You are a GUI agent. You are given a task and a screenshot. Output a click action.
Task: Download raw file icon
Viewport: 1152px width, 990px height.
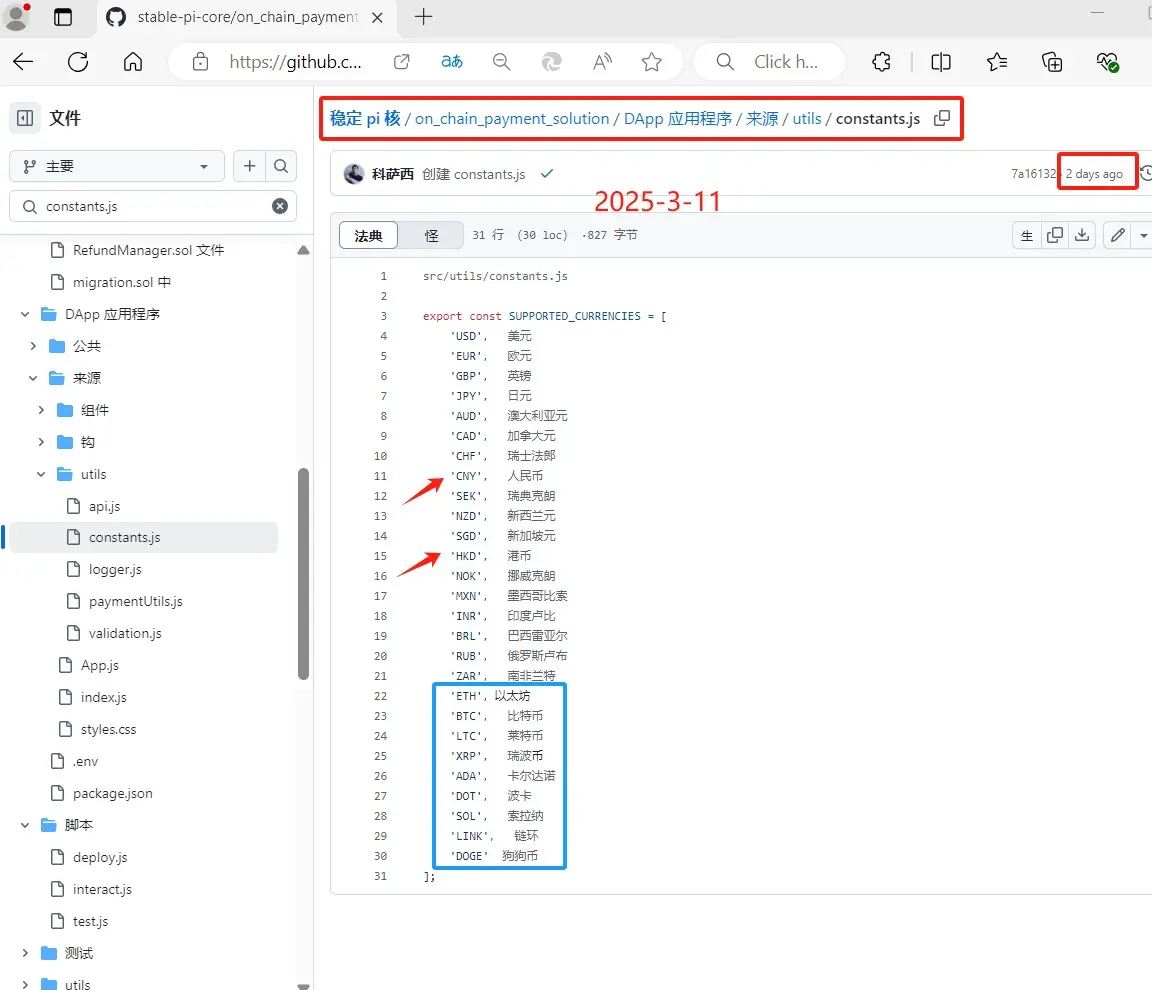(1082, 235)
